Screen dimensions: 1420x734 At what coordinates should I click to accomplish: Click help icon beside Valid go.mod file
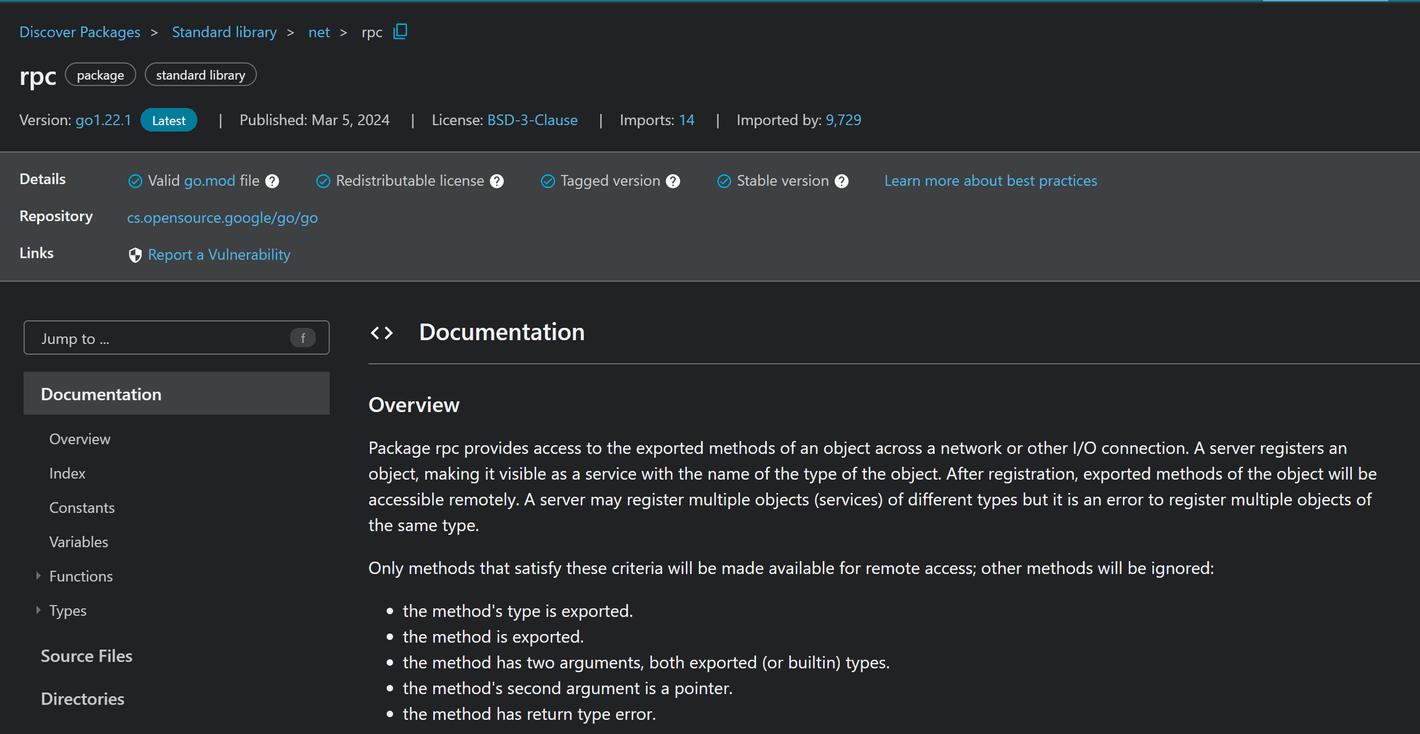point(272,181)
